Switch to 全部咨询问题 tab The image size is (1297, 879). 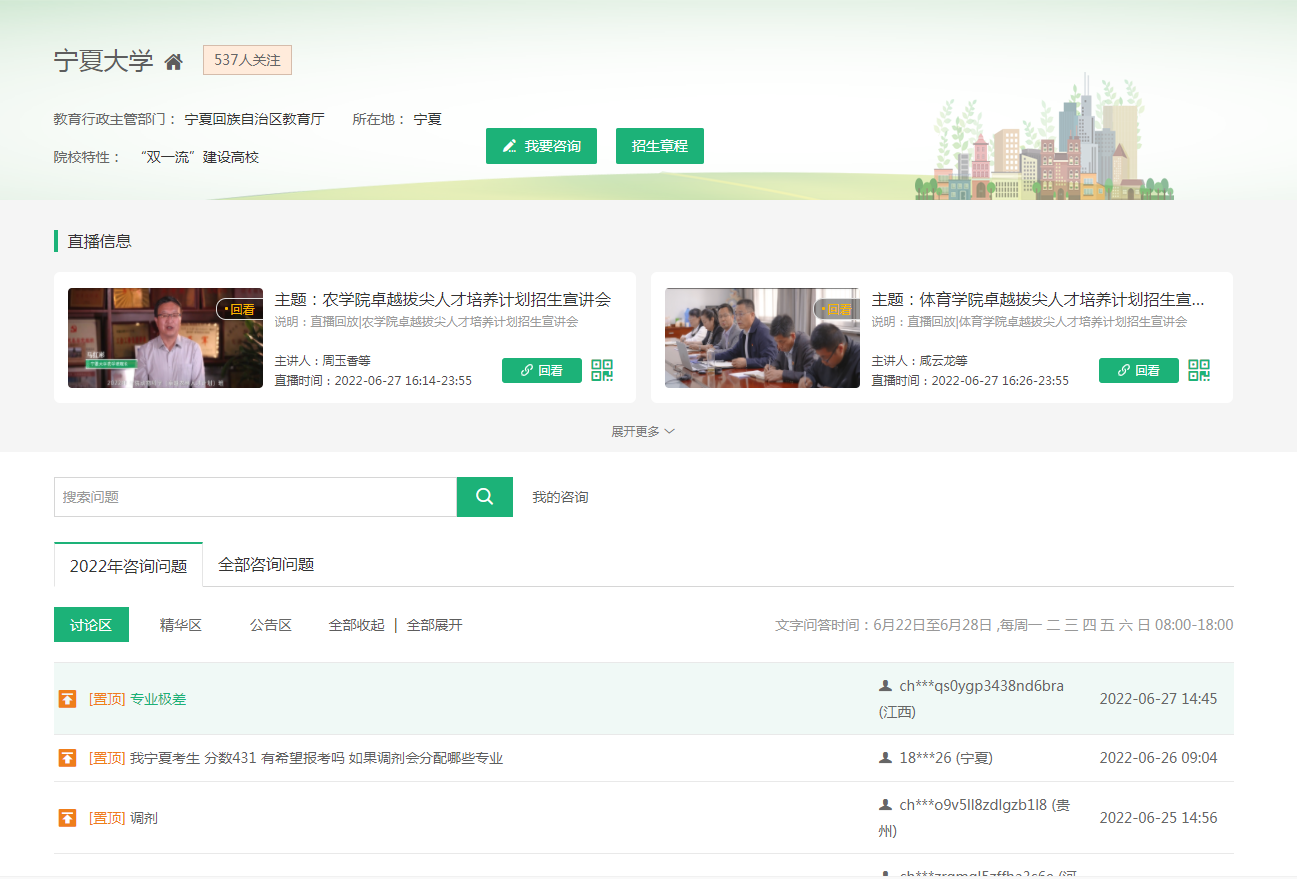[x=266, y=565]
